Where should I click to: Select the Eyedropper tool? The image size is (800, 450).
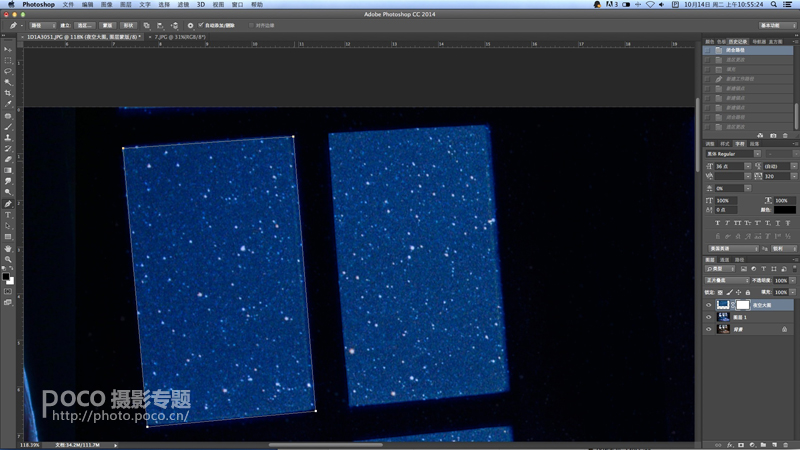(8, 104)
